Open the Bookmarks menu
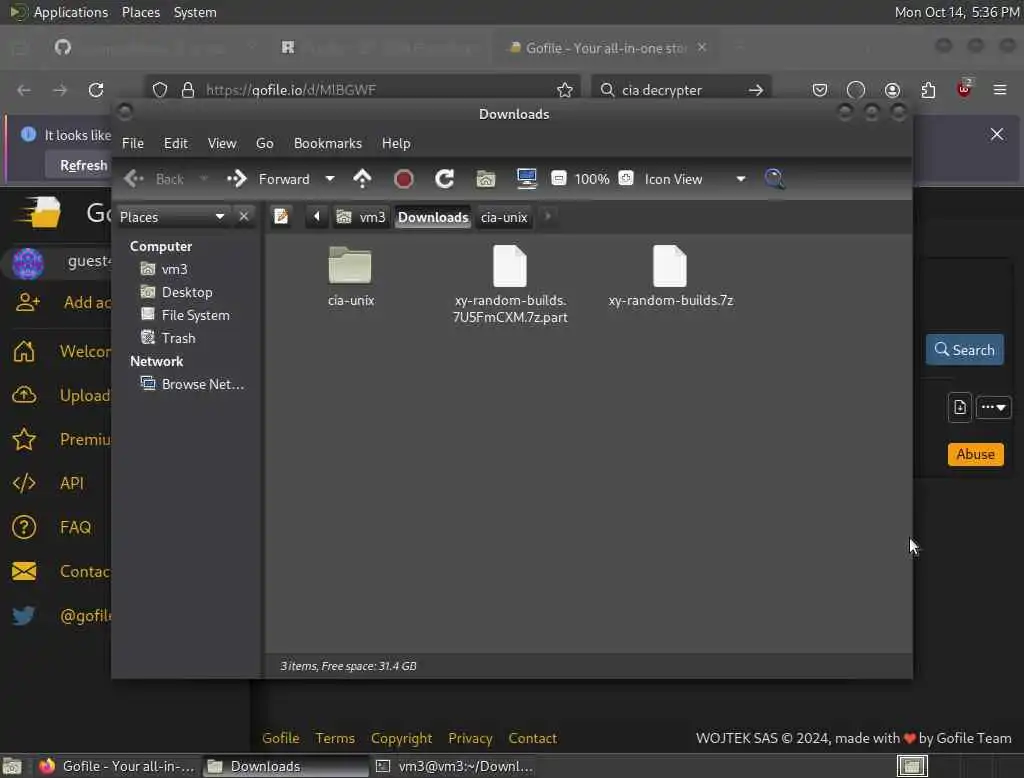 pyautogui.click(x=328, y=143)
